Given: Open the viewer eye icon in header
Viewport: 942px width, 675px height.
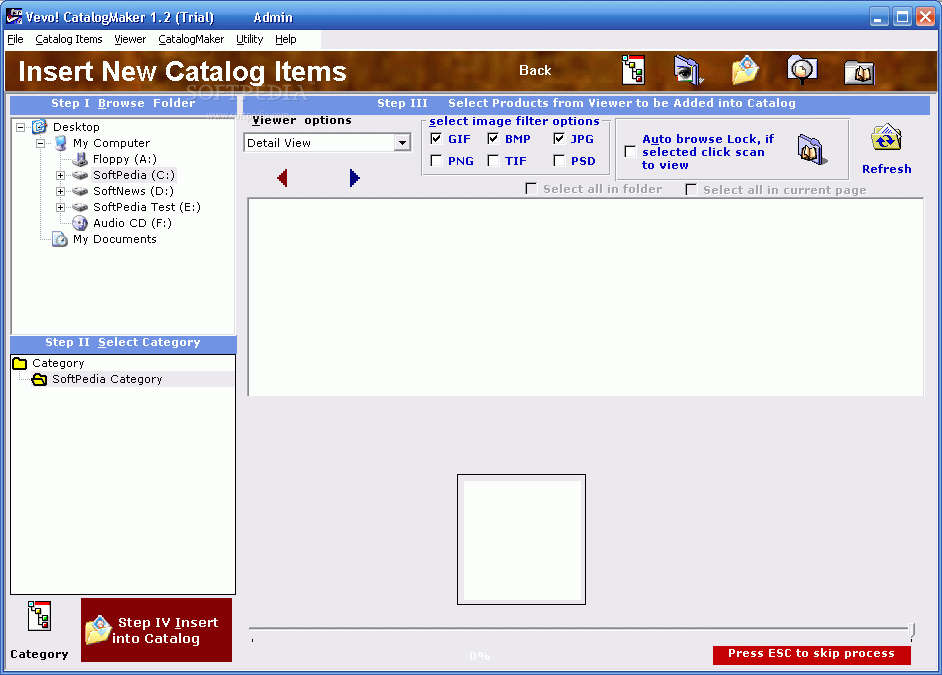Looking at the screenshot, I should [x=688, y=70].
